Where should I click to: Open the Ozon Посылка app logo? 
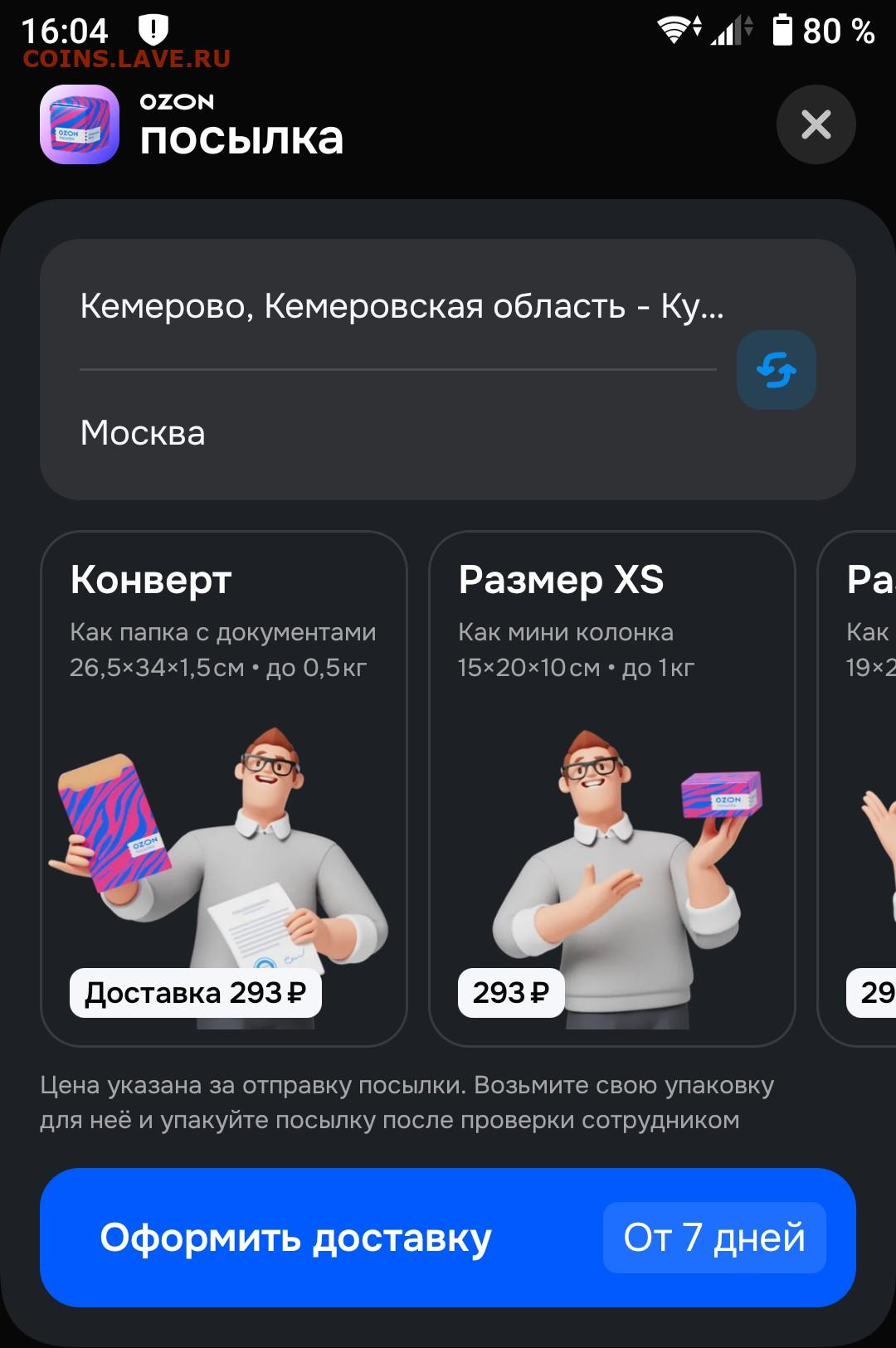(x=80, y=124)
